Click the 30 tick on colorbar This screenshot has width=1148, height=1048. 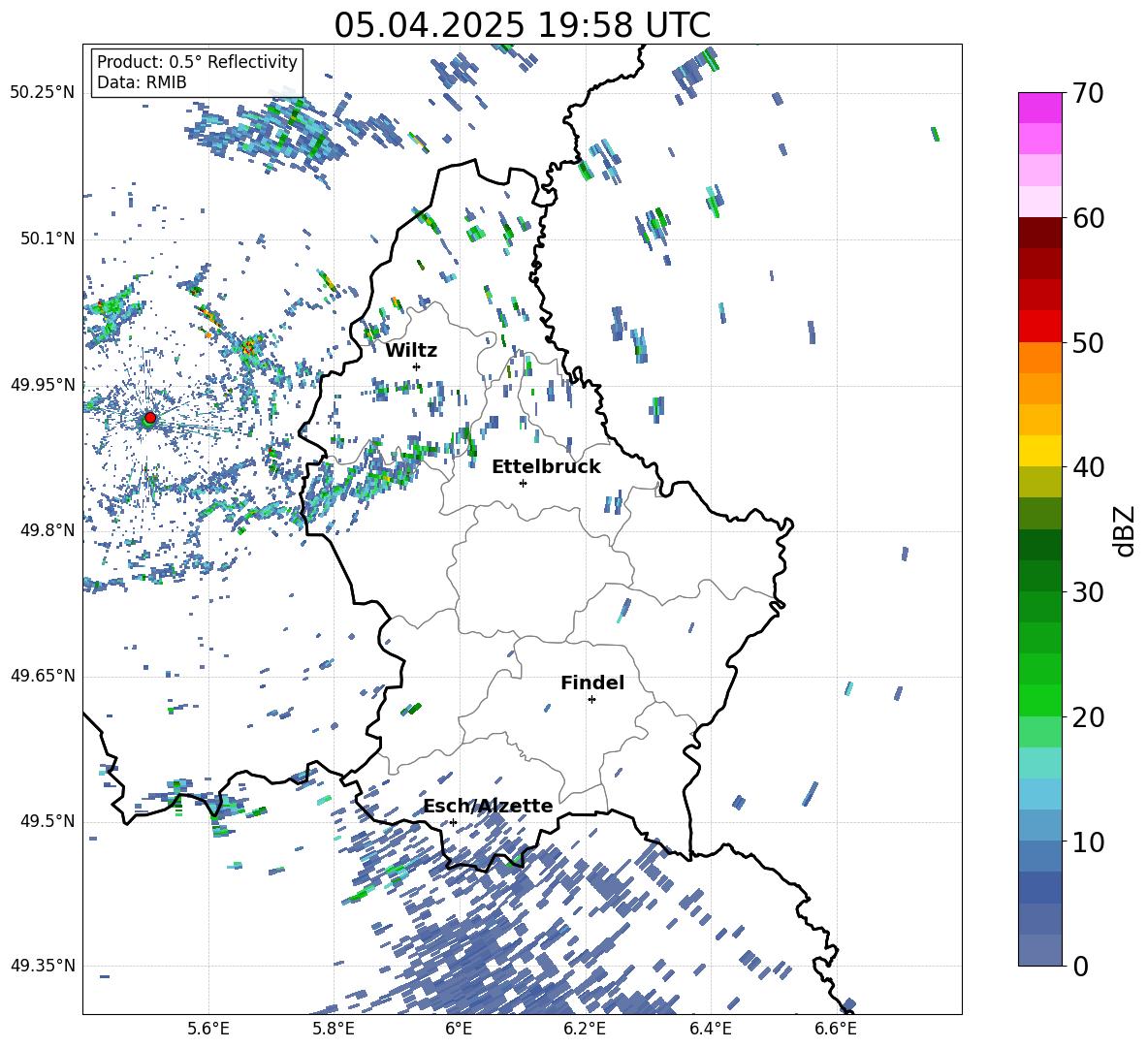click(x=1088, y=592)
